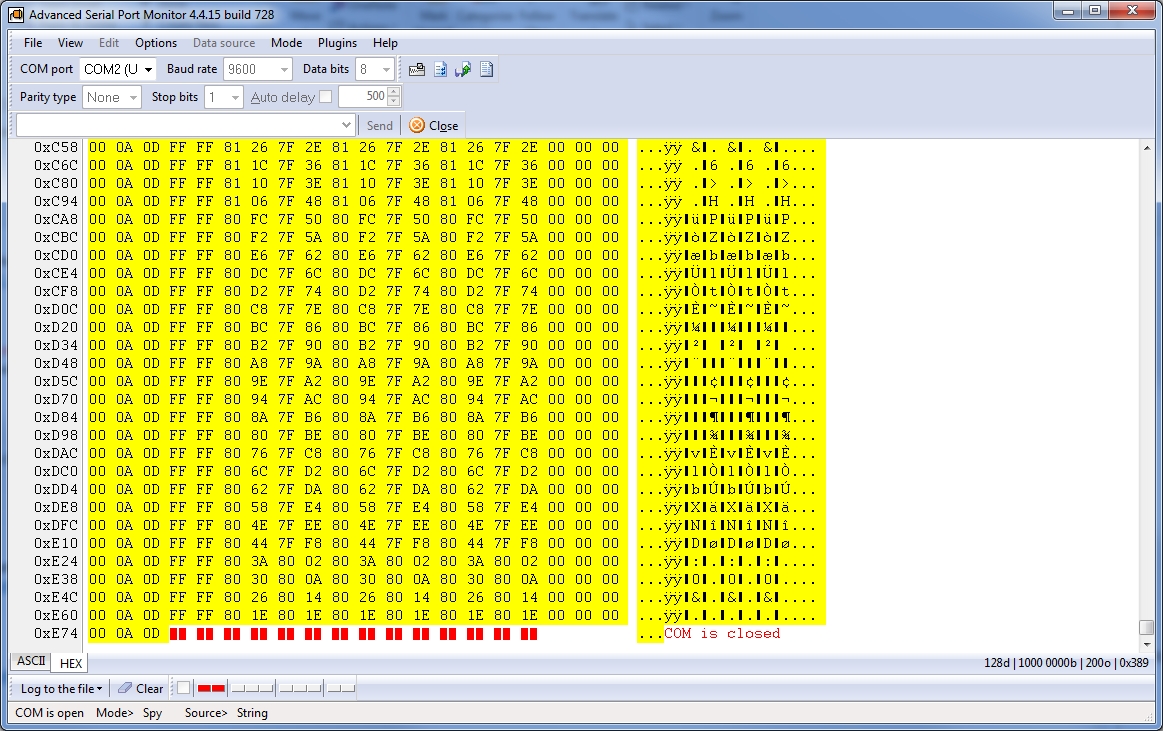The height and width of the screenshot is (731, 1163).
Task: Open the Data source menu
Action: click(224, 43)
